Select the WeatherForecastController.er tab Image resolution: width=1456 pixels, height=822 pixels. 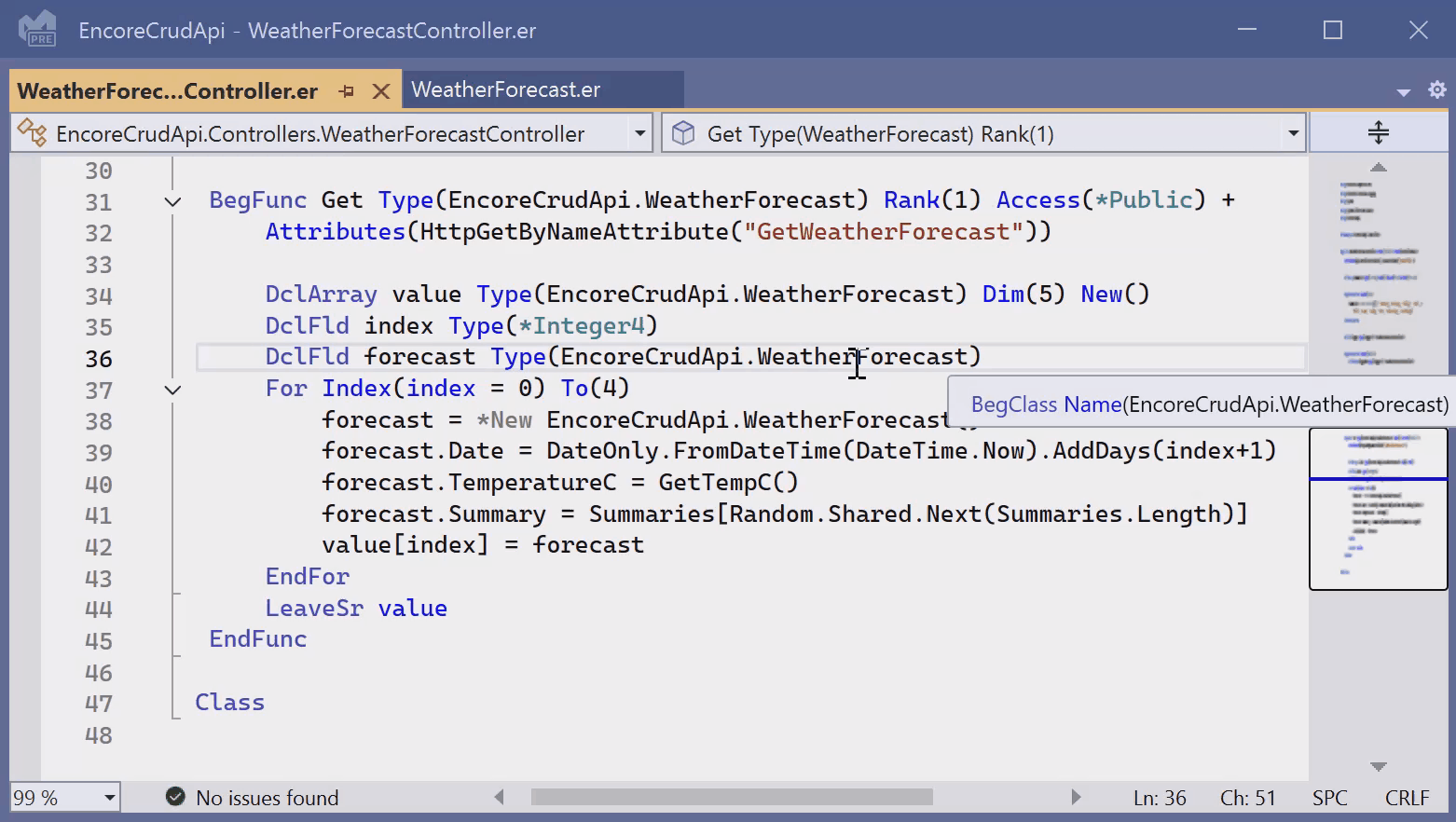click(x=168, y=91)
